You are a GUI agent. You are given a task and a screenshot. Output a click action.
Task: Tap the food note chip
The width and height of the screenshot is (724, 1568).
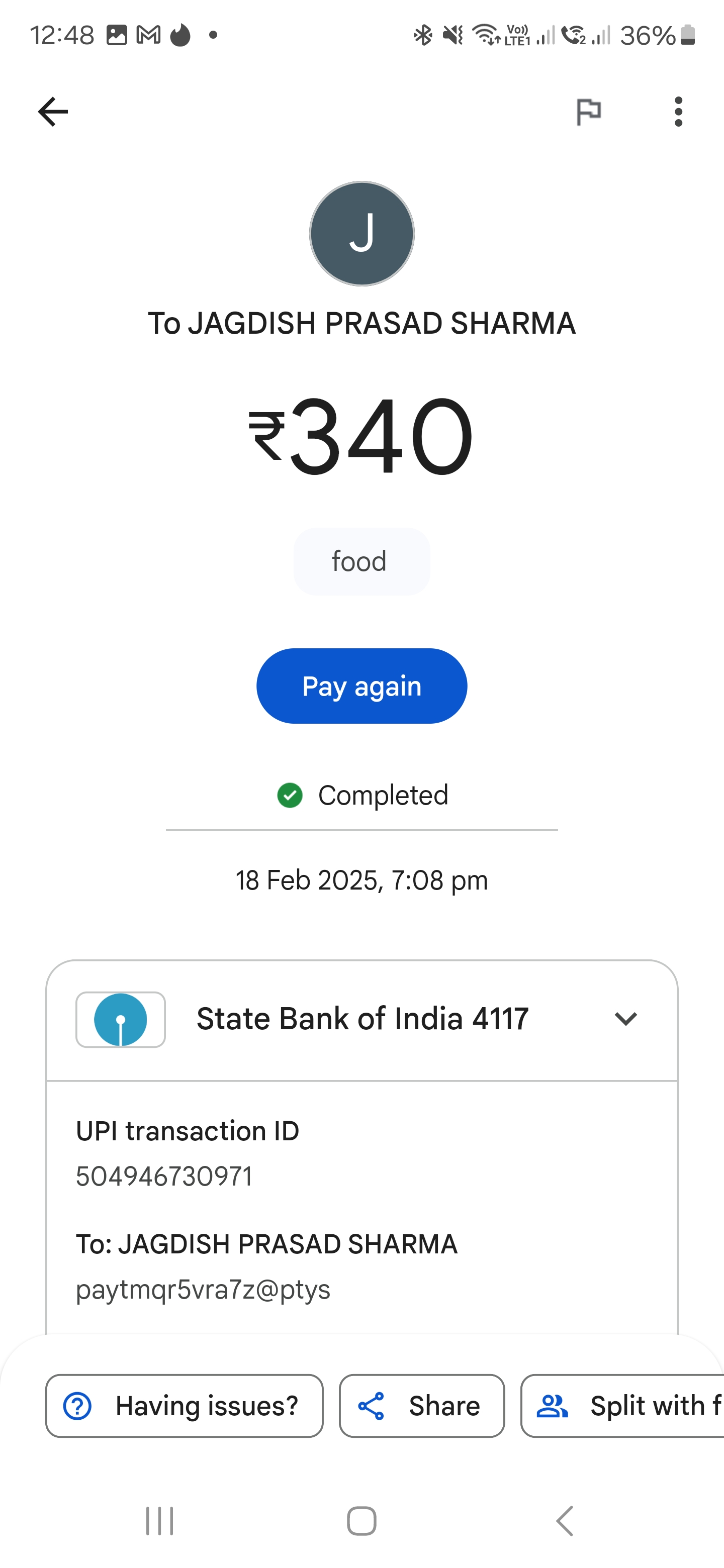[x=361, y=561]
